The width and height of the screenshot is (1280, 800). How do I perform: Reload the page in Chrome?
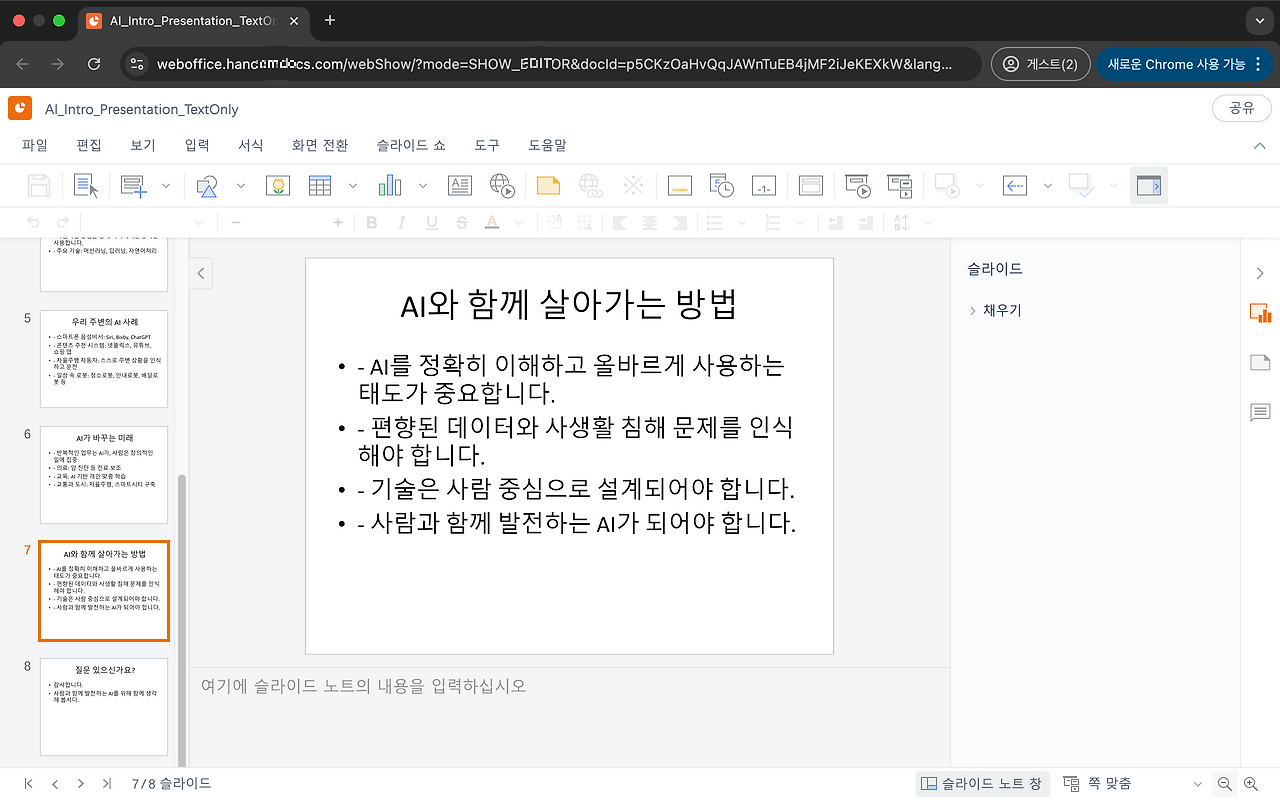click(94, 64)
